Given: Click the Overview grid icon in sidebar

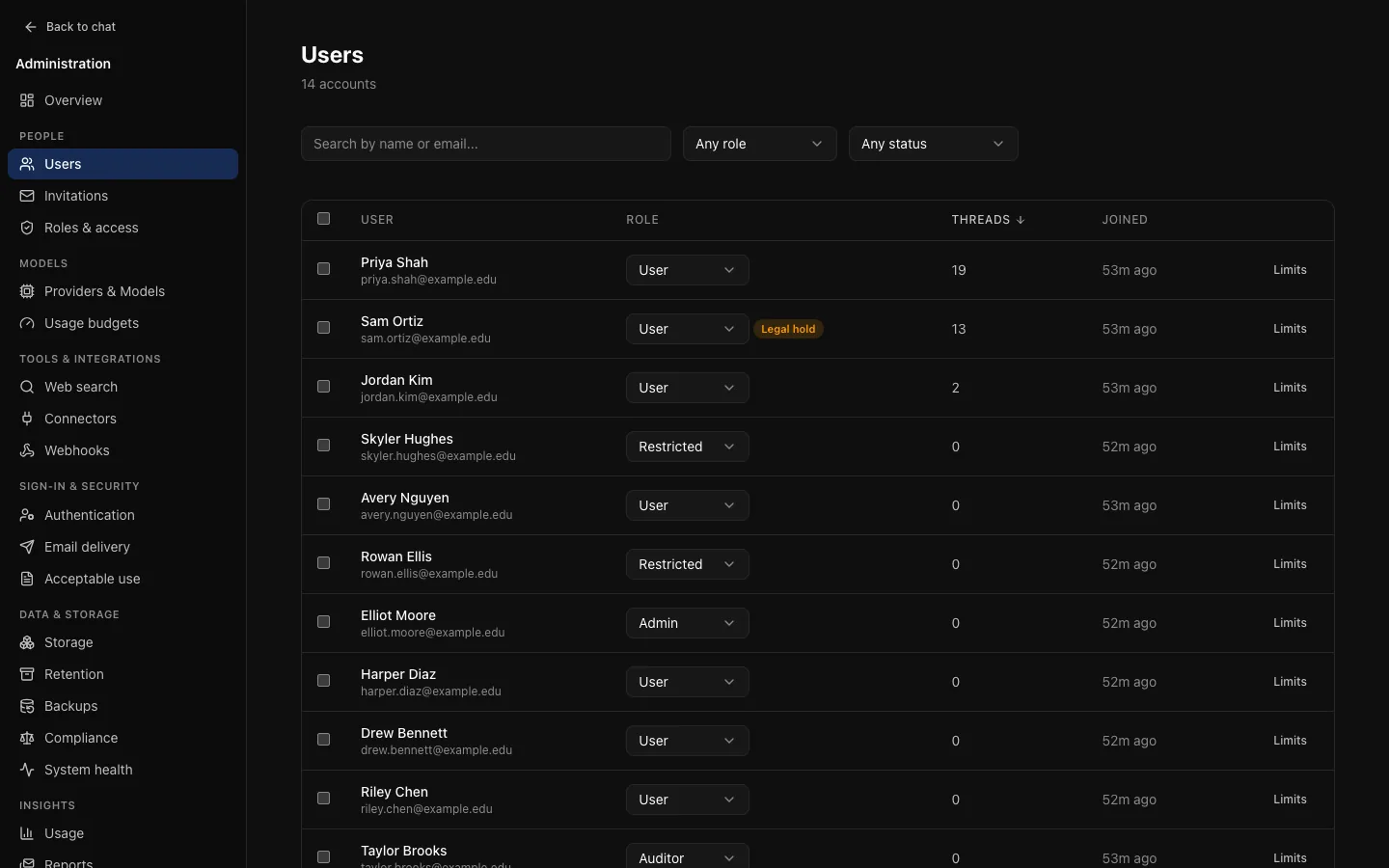Looking at the screenshot, I should (x=27, y=100).
